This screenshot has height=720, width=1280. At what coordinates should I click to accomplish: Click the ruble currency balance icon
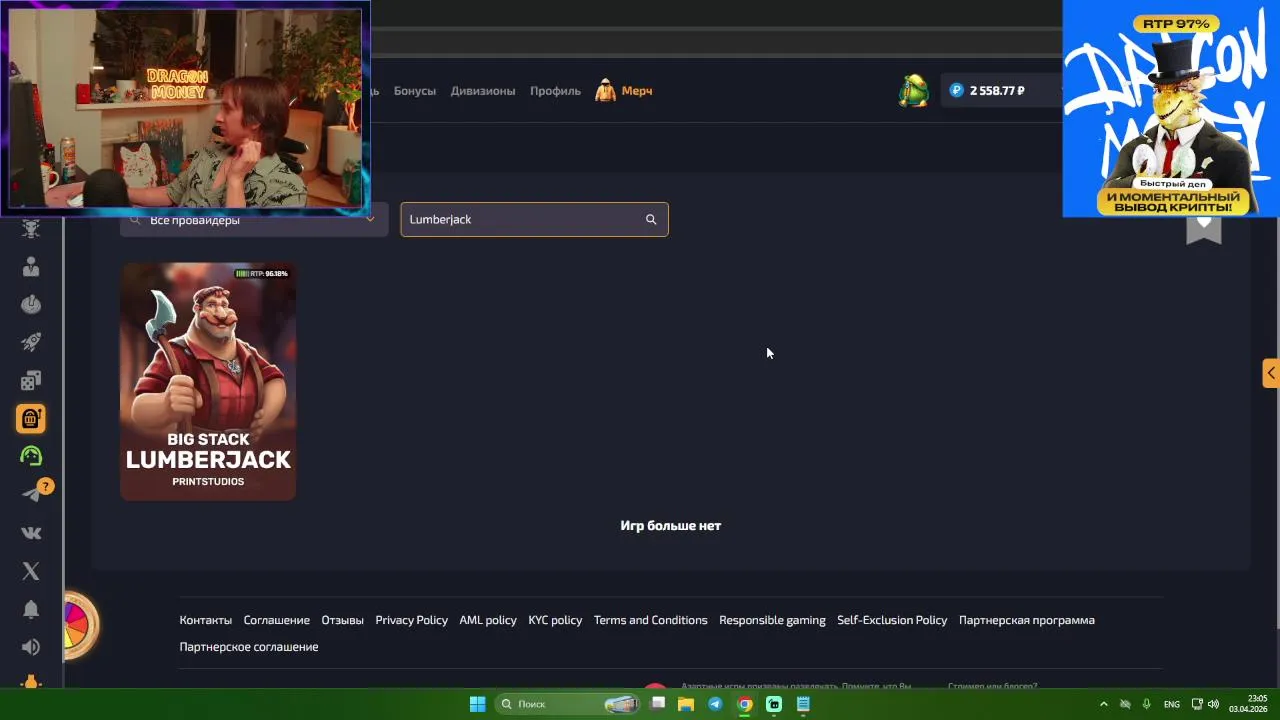(956, 90)
